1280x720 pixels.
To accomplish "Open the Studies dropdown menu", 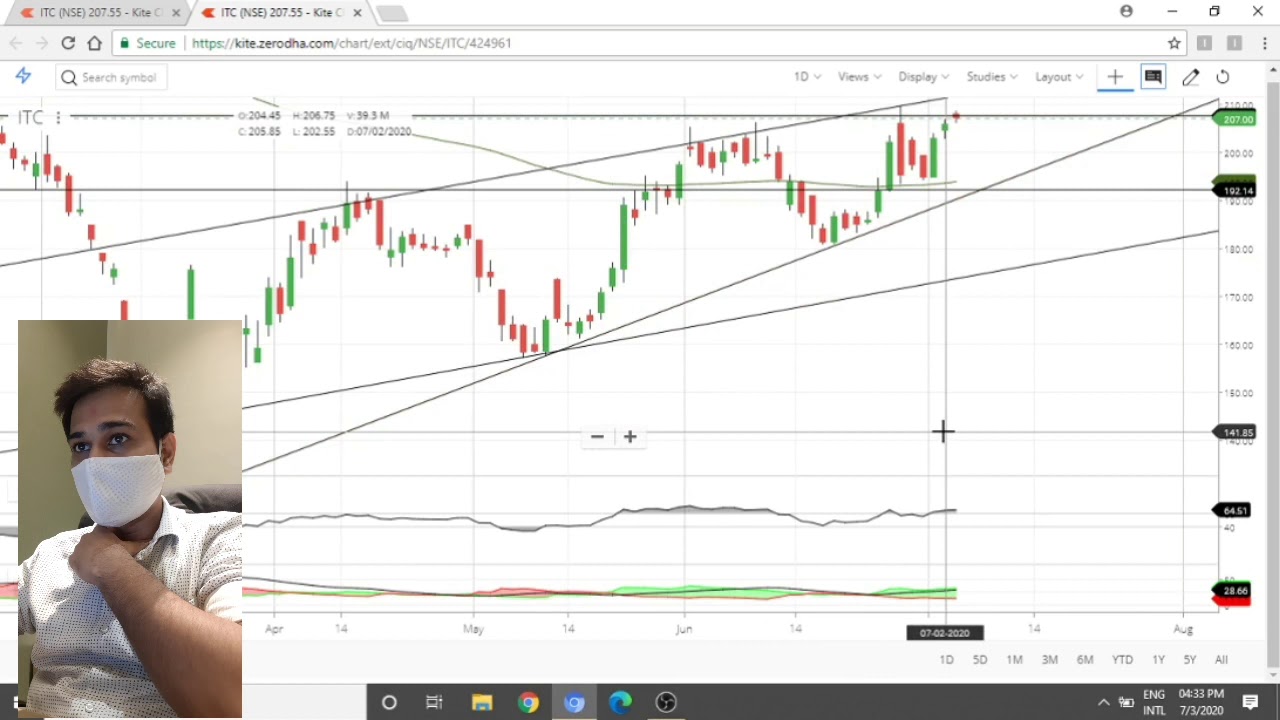I will click(992, 77).
